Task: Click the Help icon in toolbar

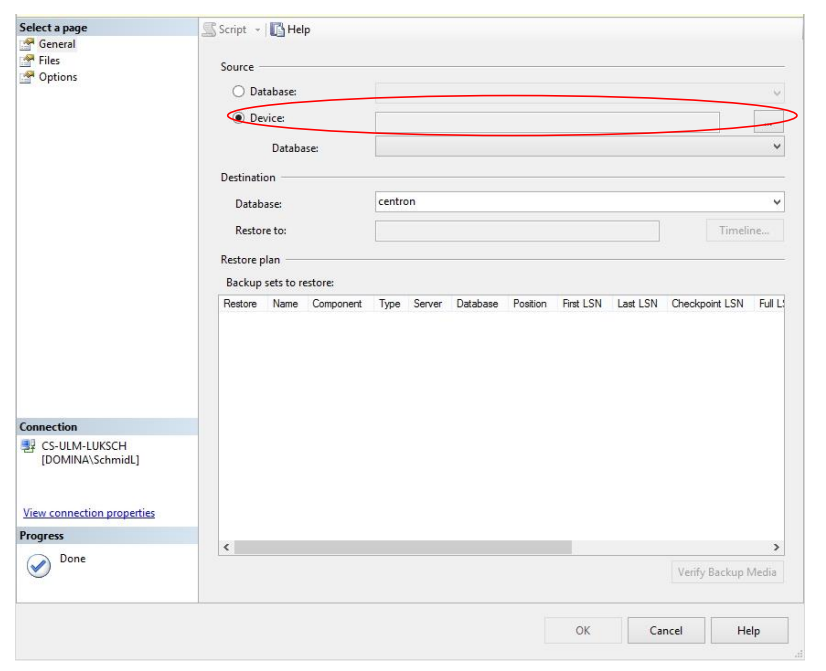Action: coord(278,30)
